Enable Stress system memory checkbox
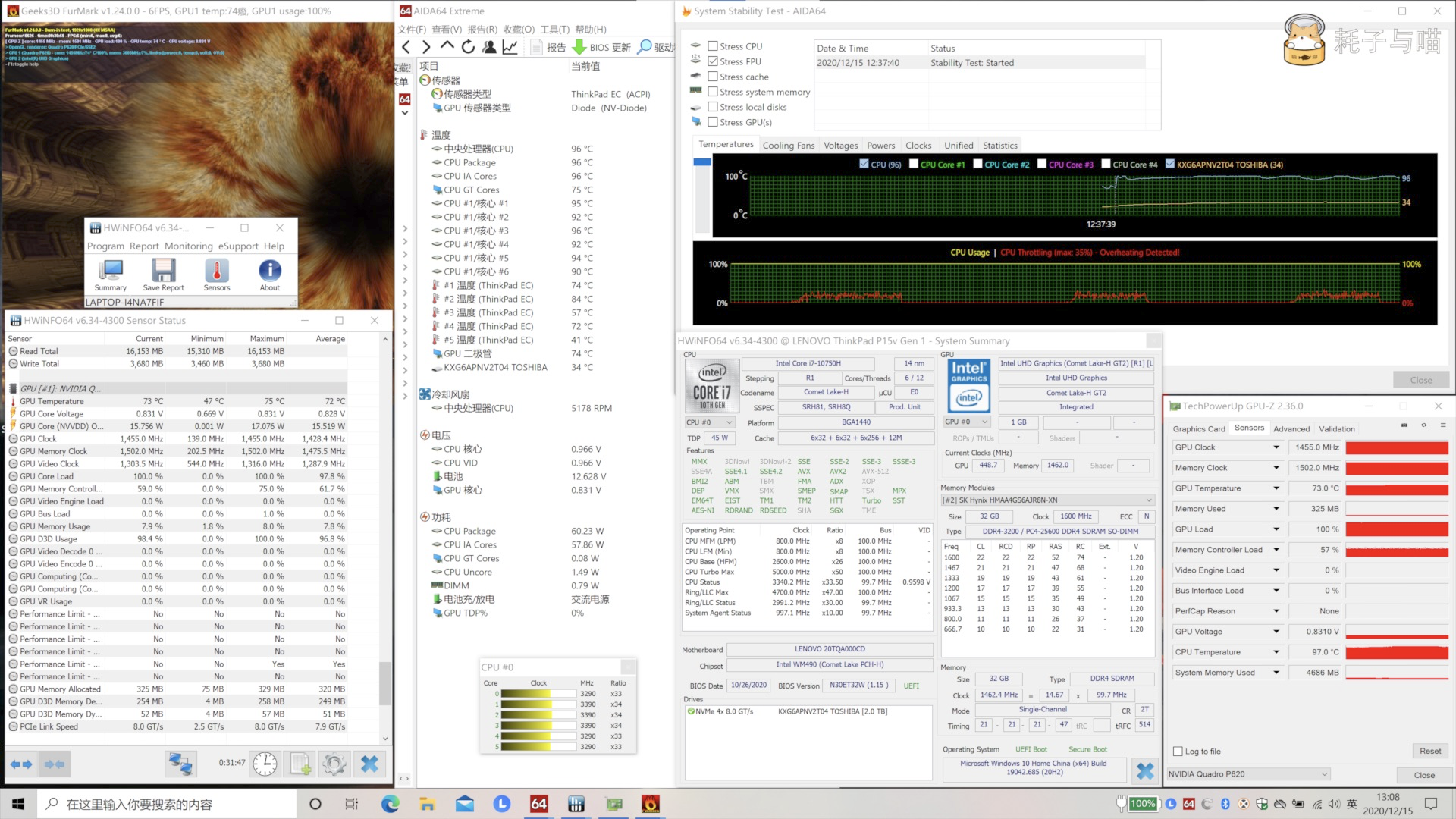Image resolution: width=1456 pixels, height=819 pixels. click(713, 92)
